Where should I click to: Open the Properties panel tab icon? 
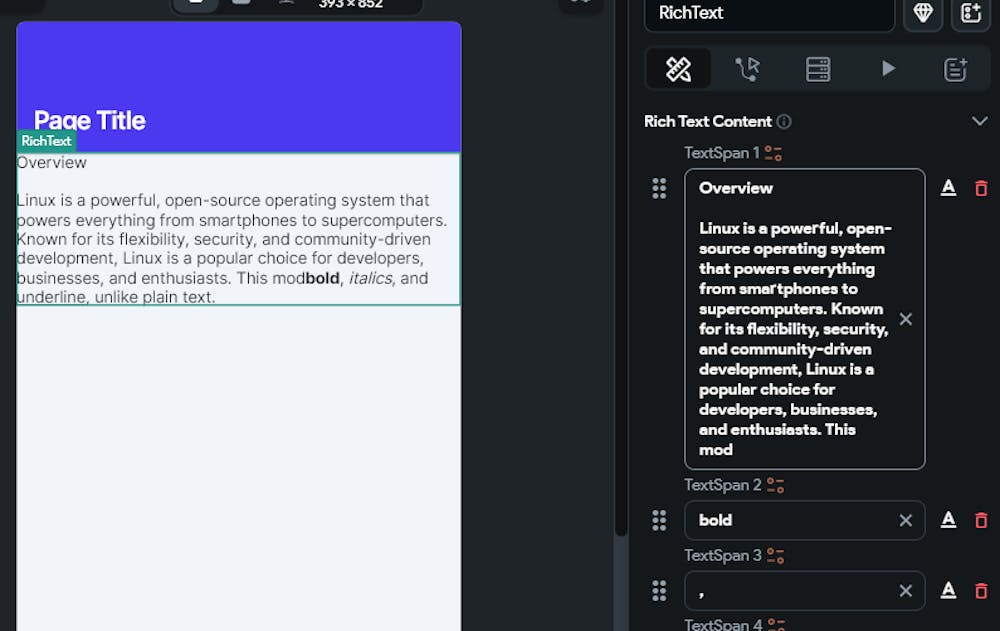click(x=678, y=69)
